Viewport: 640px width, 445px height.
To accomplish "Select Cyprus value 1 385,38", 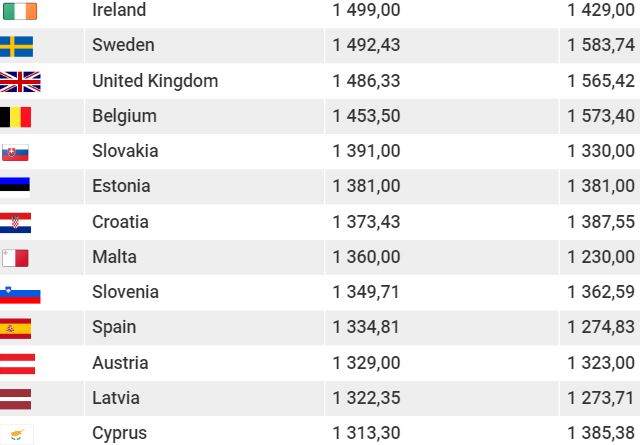I will [x=601, y=433].
